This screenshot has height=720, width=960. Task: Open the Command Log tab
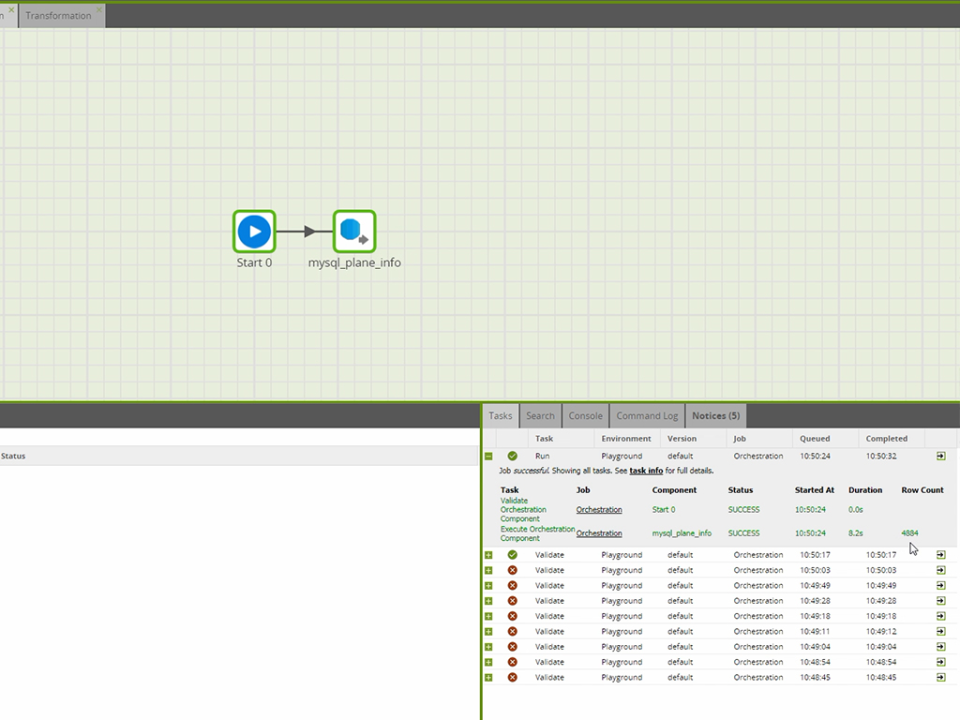[x=646, y=415]
